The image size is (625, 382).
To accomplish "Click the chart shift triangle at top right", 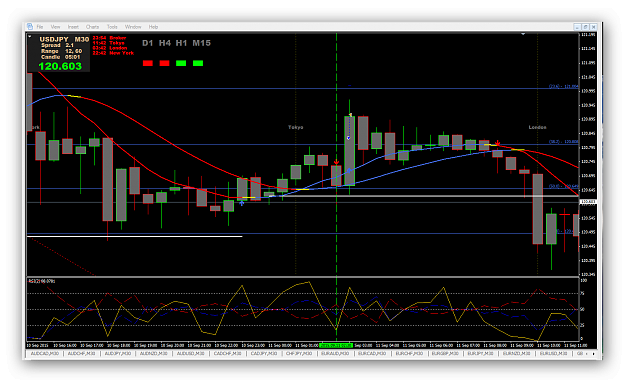I will [523, 34].
